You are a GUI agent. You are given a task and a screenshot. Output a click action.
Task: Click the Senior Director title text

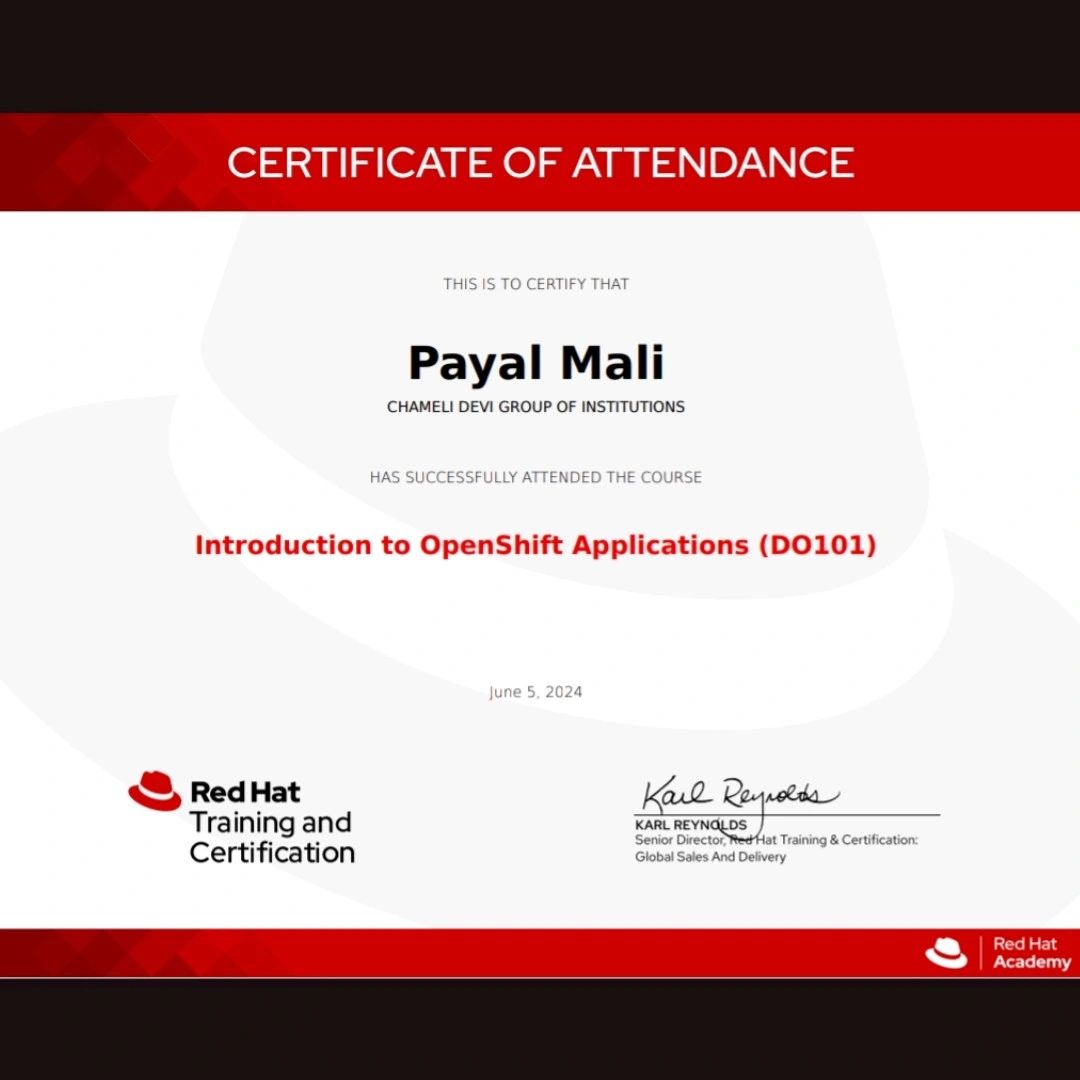(x=777, y=841)
